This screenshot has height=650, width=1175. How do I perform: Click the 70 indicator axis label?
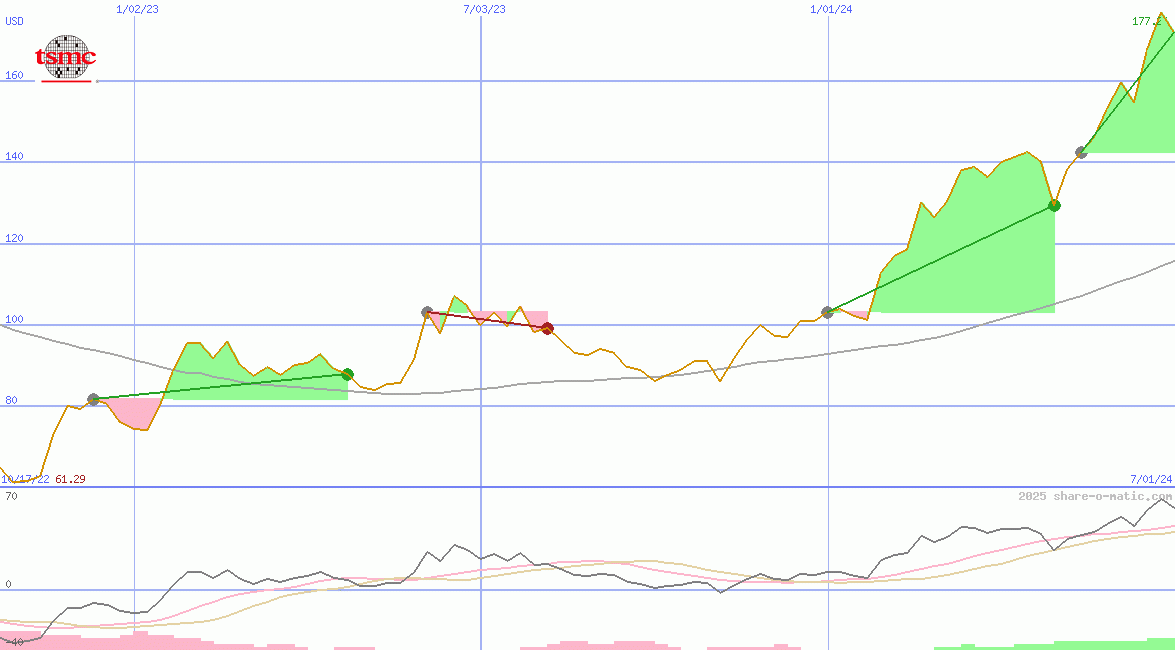(x=9, y=496)
